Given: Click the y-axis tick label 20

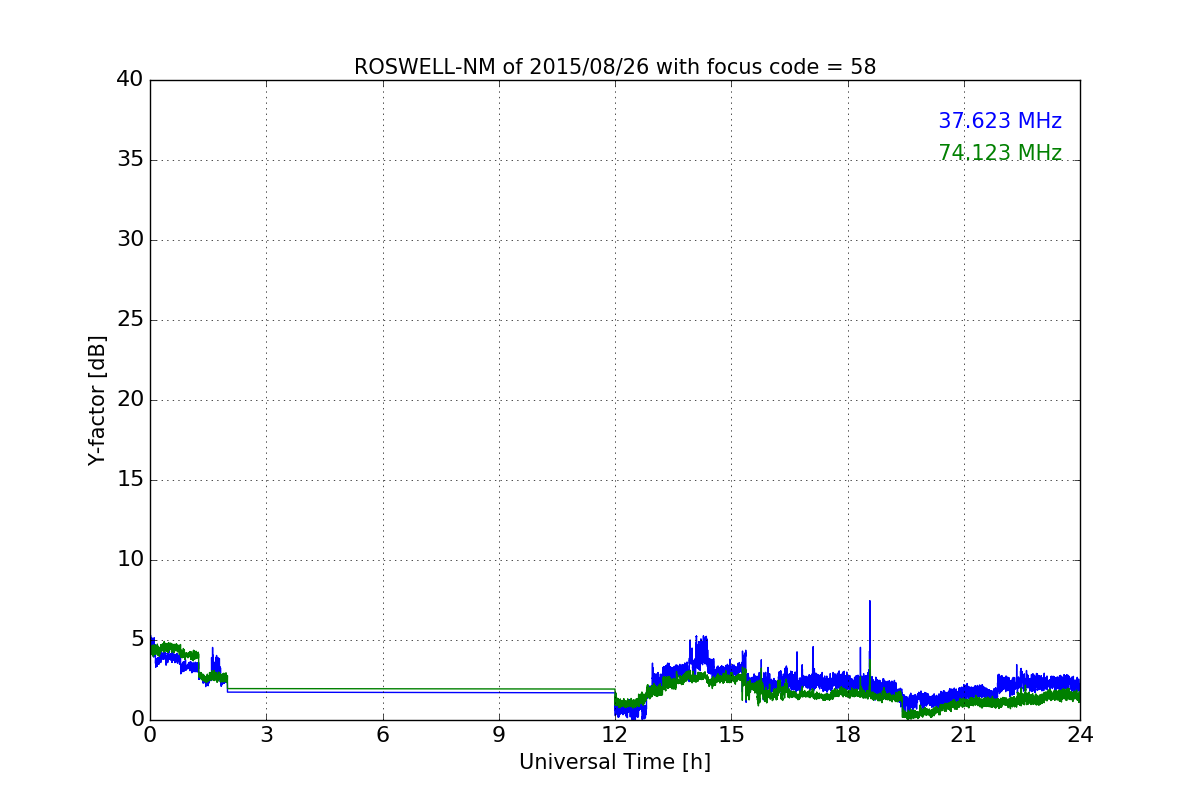Looking at the screenshot, I should [x=130, y=400].
